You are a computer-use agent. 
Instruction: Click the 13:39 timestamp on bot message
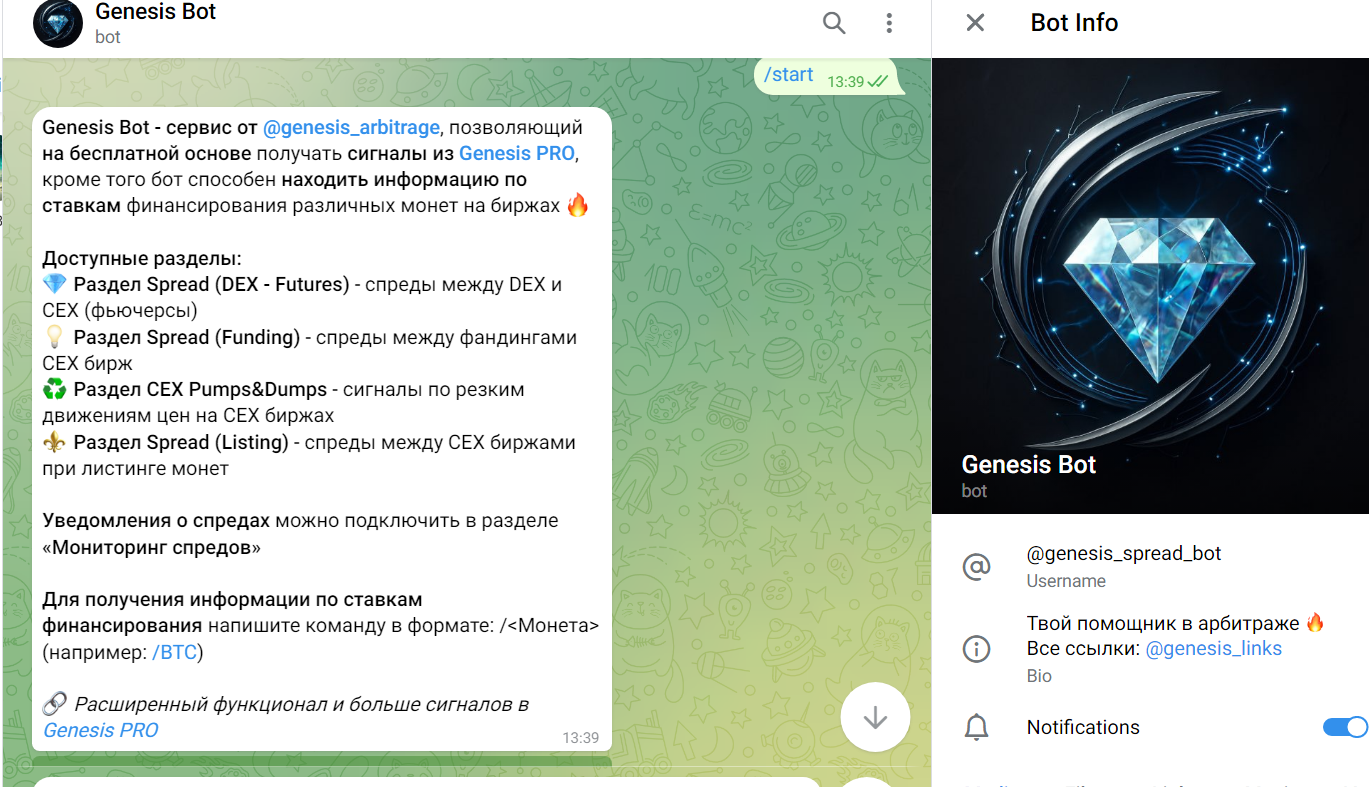(580, 738)
